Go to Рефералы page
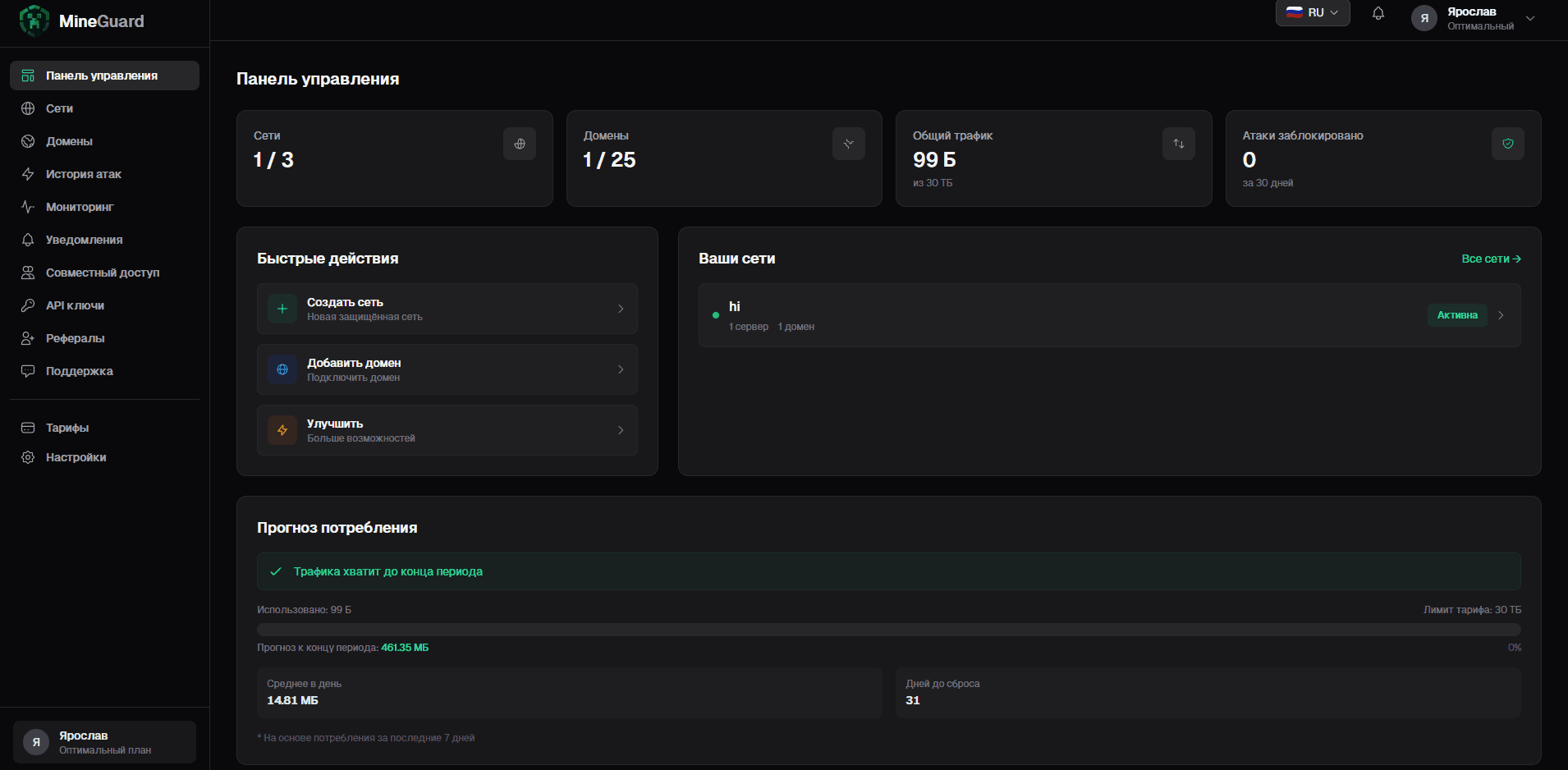1568x770 pixels. pyautogui.click(x=104, y=338)
